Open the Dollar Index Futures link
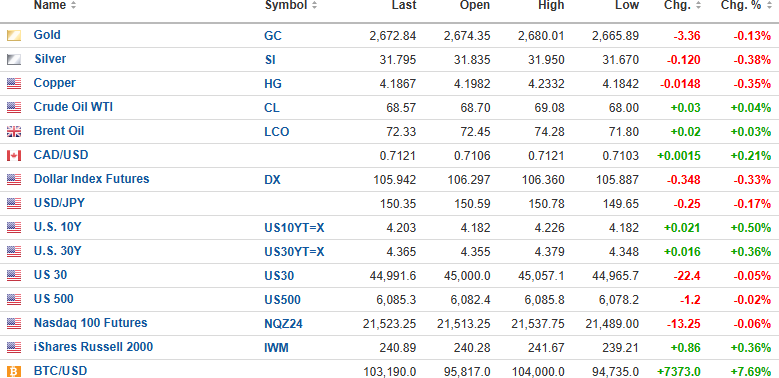 (91, 179)
